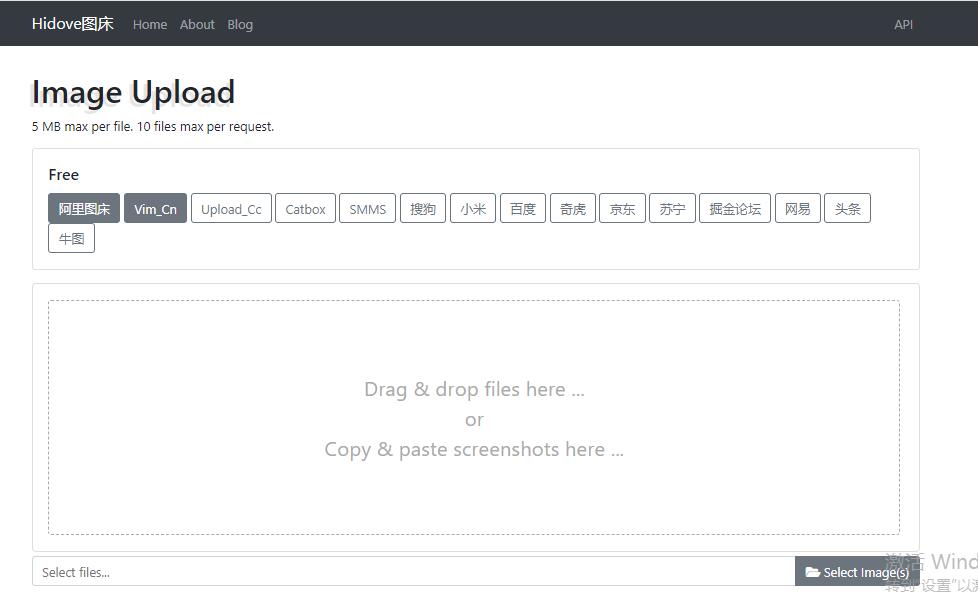Go to the About page
The image size is (978, 600).
pyautogui.click(x=197, y=24)
